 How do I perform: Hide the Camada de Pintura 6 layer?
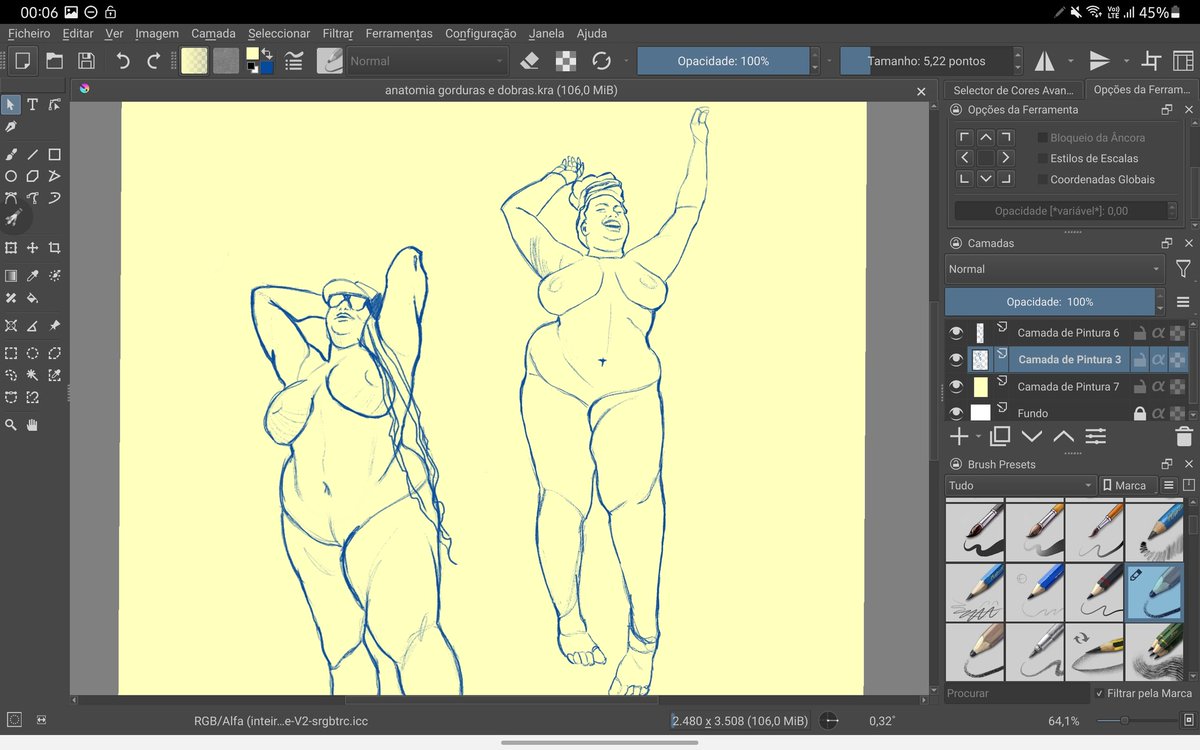[956, 333]
